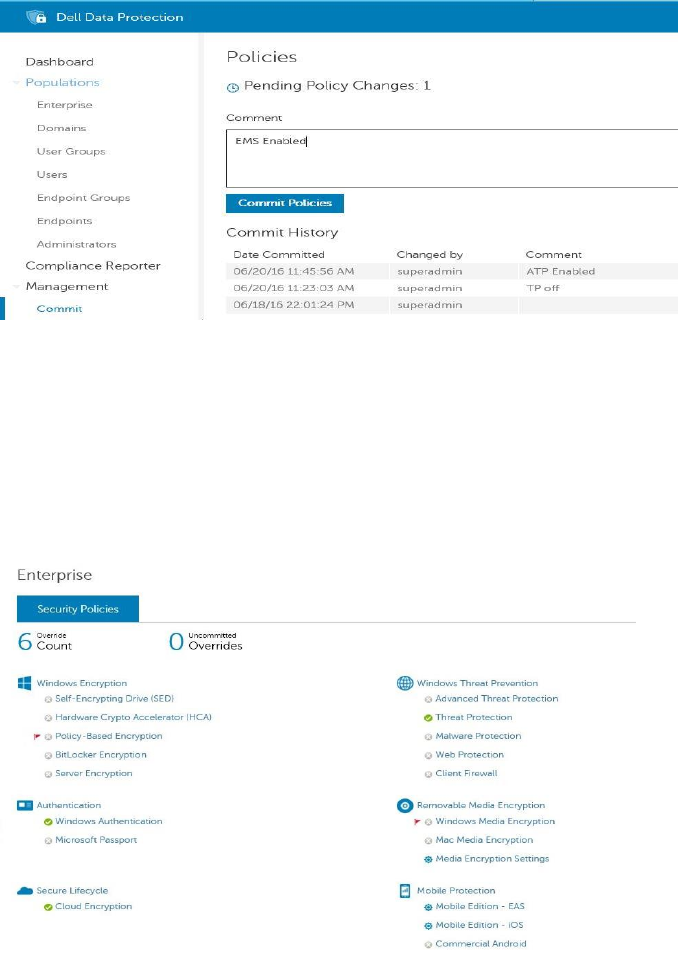The height and width of the screenshot is (956, 678).
Task: Click the Pending Policy Changes clock icon
Action: tap(232, 87)
